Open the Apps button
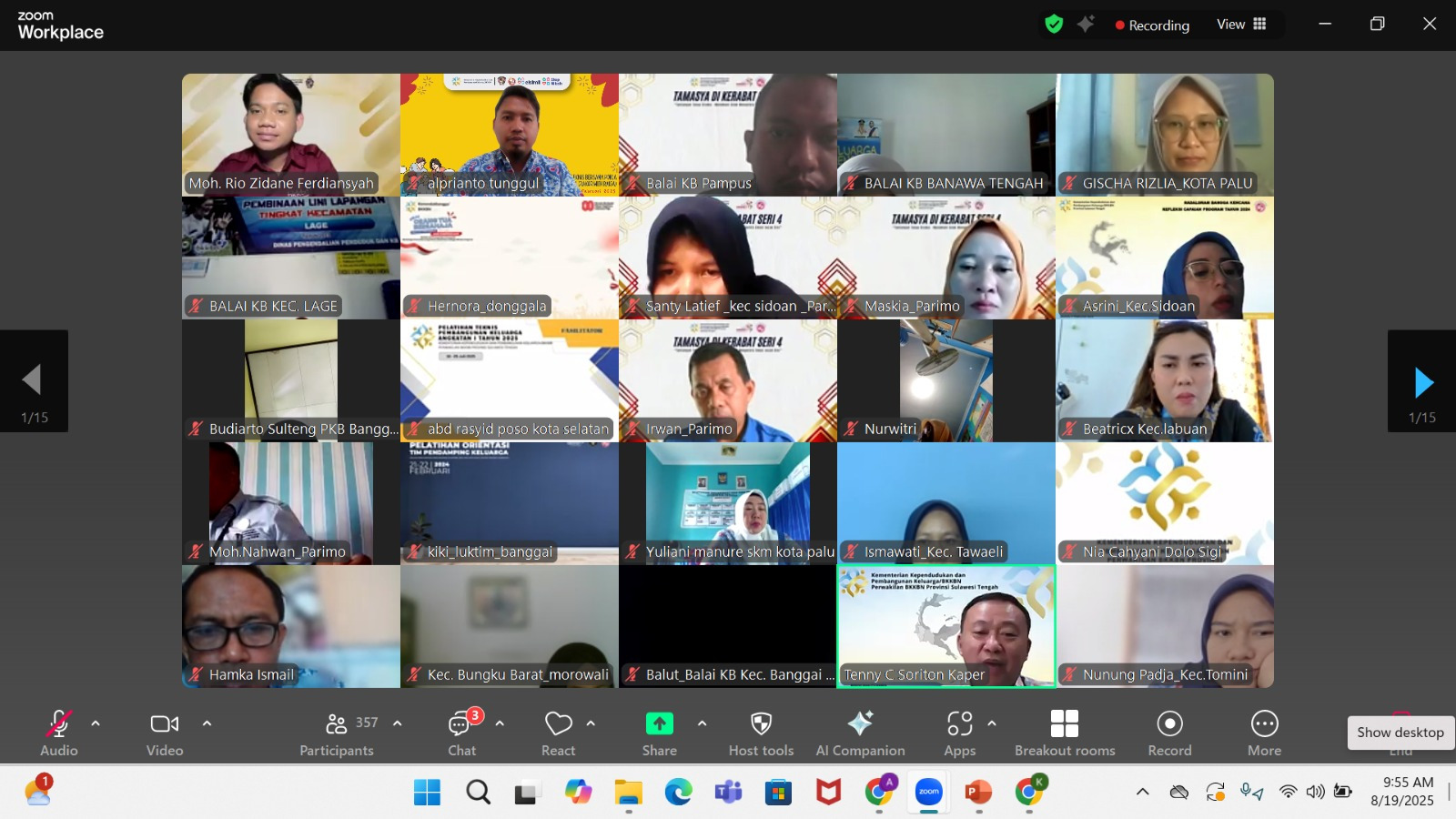The height and width of the screenshot is (819, 1456). tap(959, 733)
